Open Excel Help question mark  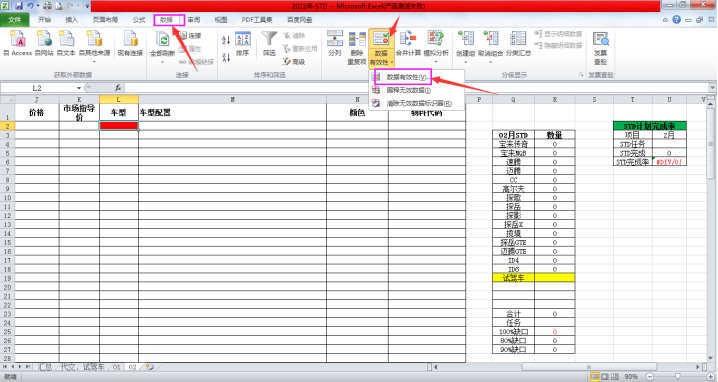[x=676, y=20]
